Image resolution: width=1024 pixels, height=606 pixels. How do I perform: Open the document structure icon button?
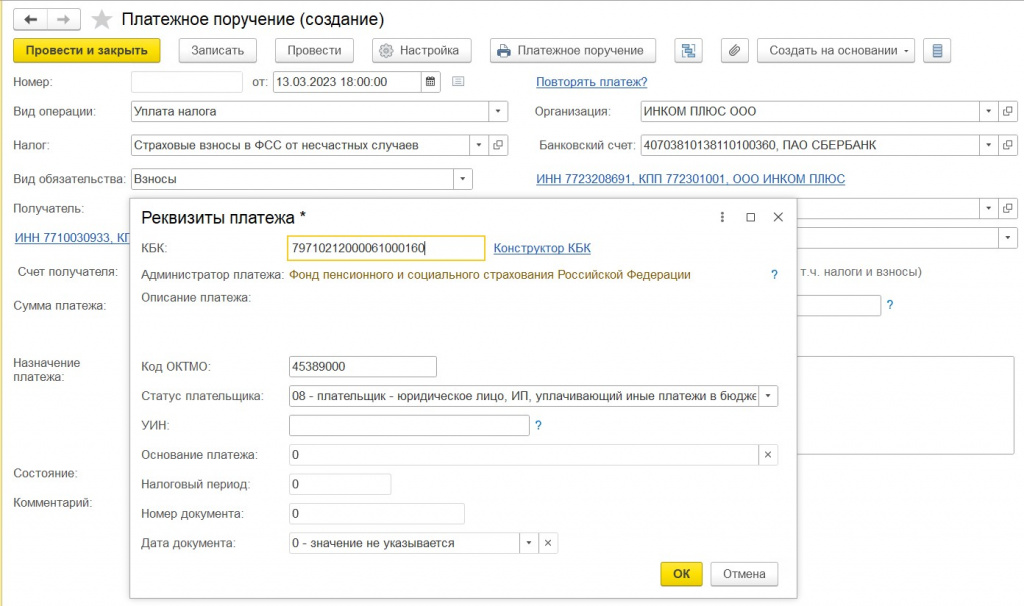click(x=688, y=50)
